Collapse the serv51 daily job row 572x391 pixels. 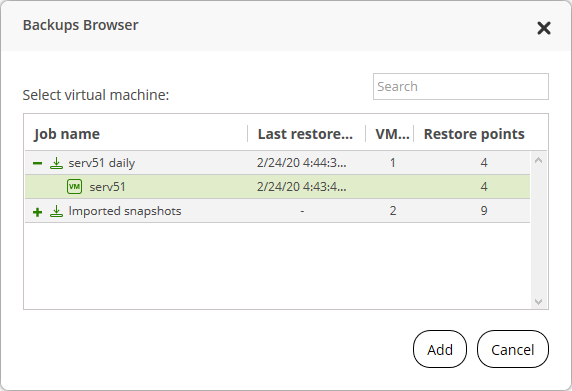pyautogui.click(x=37, y=163)
